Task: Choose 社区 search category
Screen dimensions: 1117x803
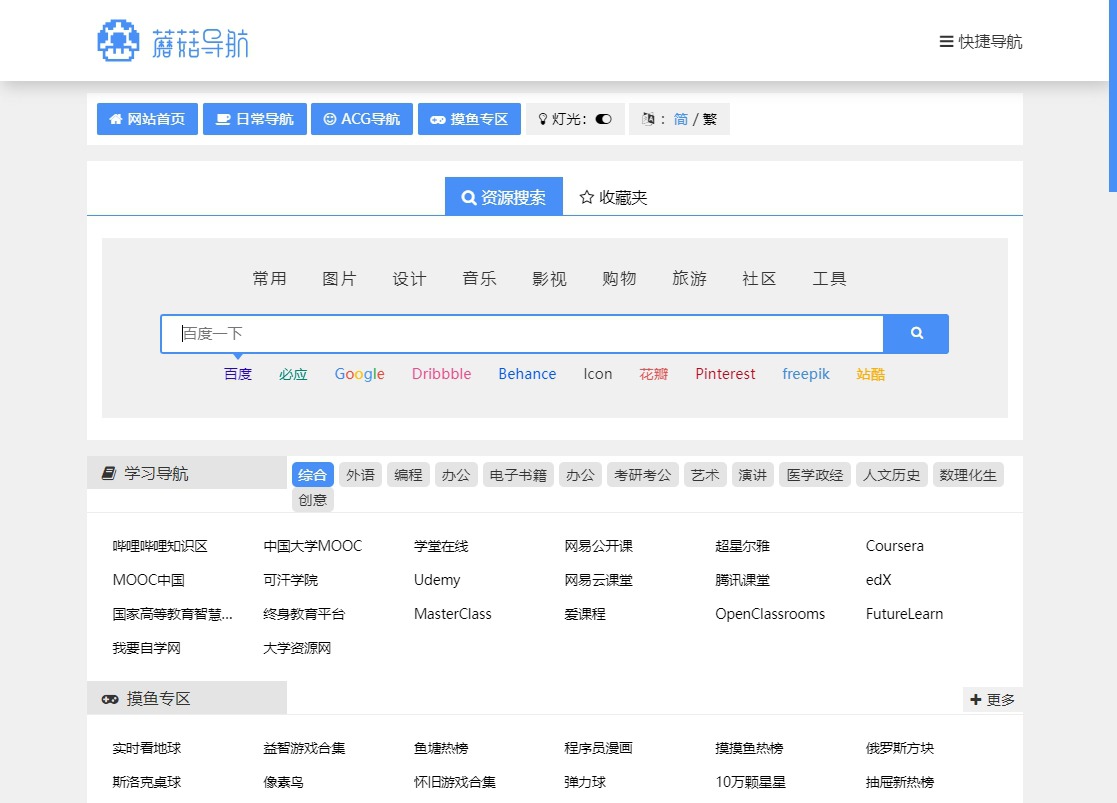Action: 759,279
